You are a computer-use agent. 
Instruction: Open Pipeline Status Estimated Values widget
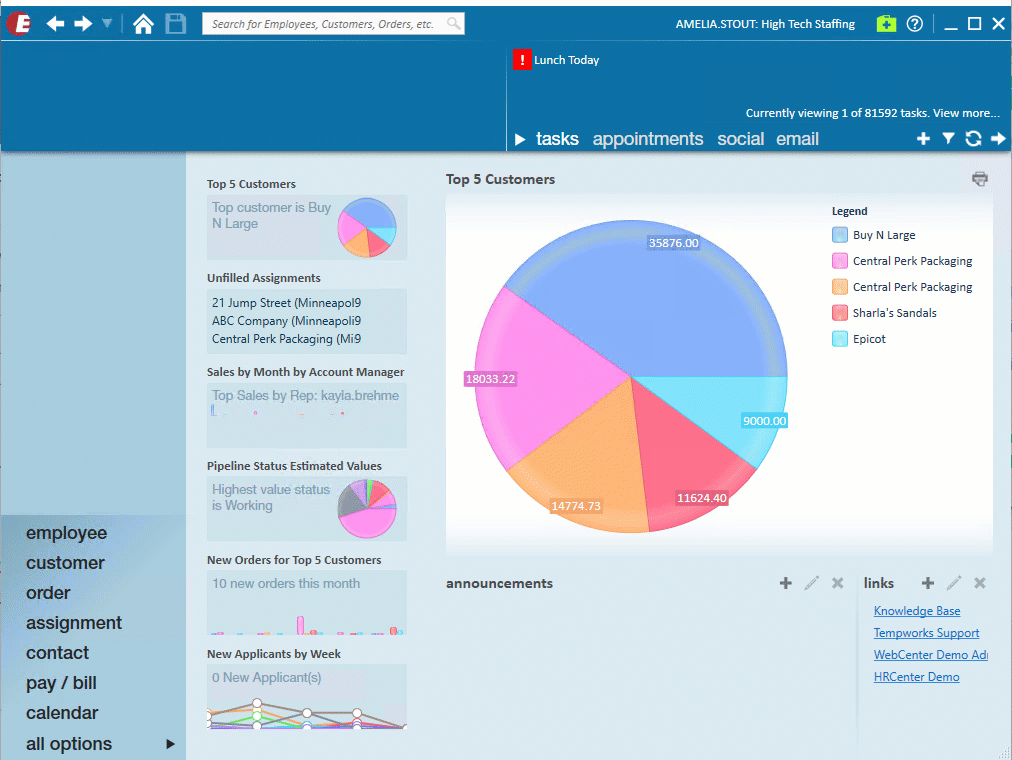(307, 509)
